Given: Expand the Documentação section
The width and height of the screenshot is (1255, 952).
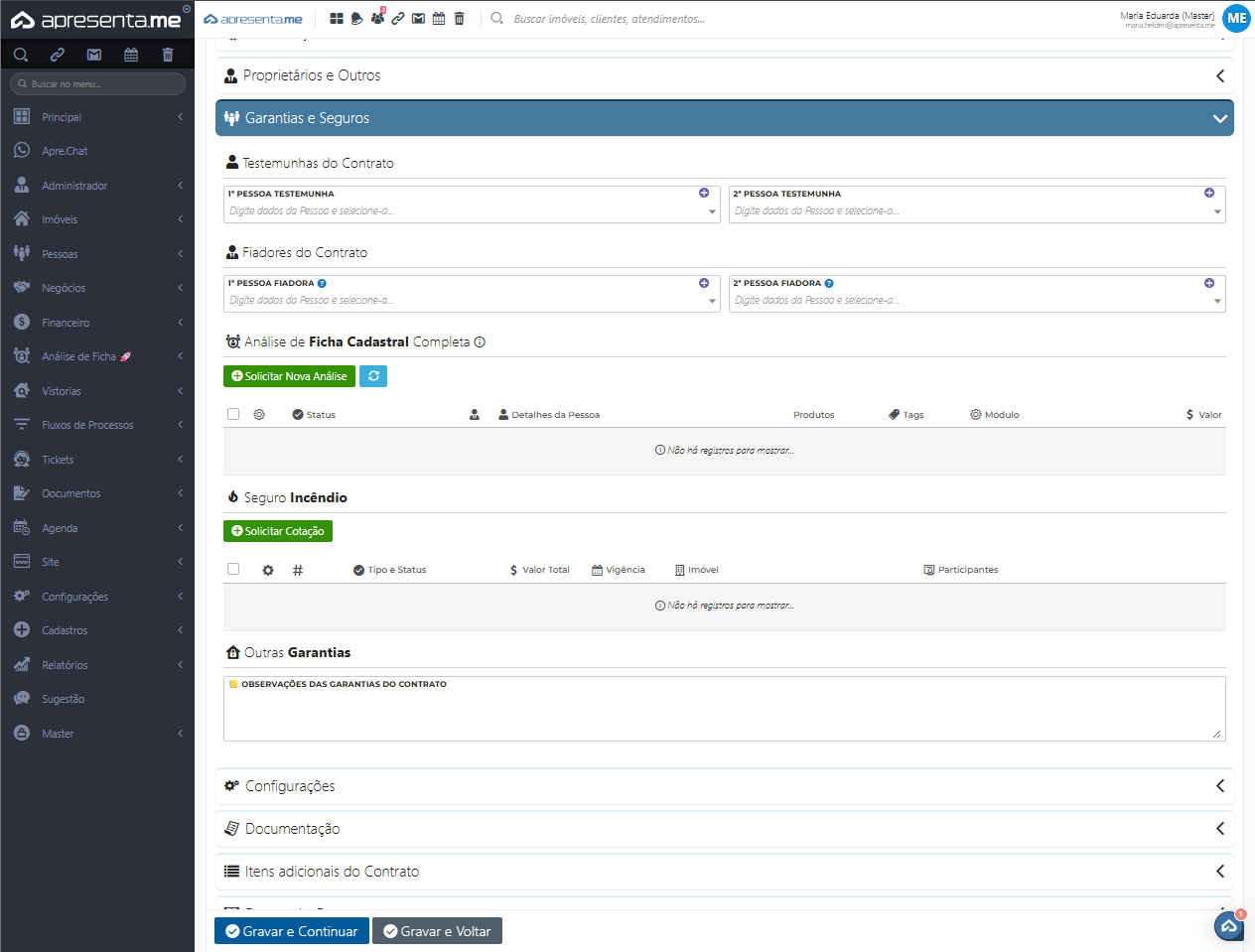Looking at the screenshot, I should tap(724, 829).
